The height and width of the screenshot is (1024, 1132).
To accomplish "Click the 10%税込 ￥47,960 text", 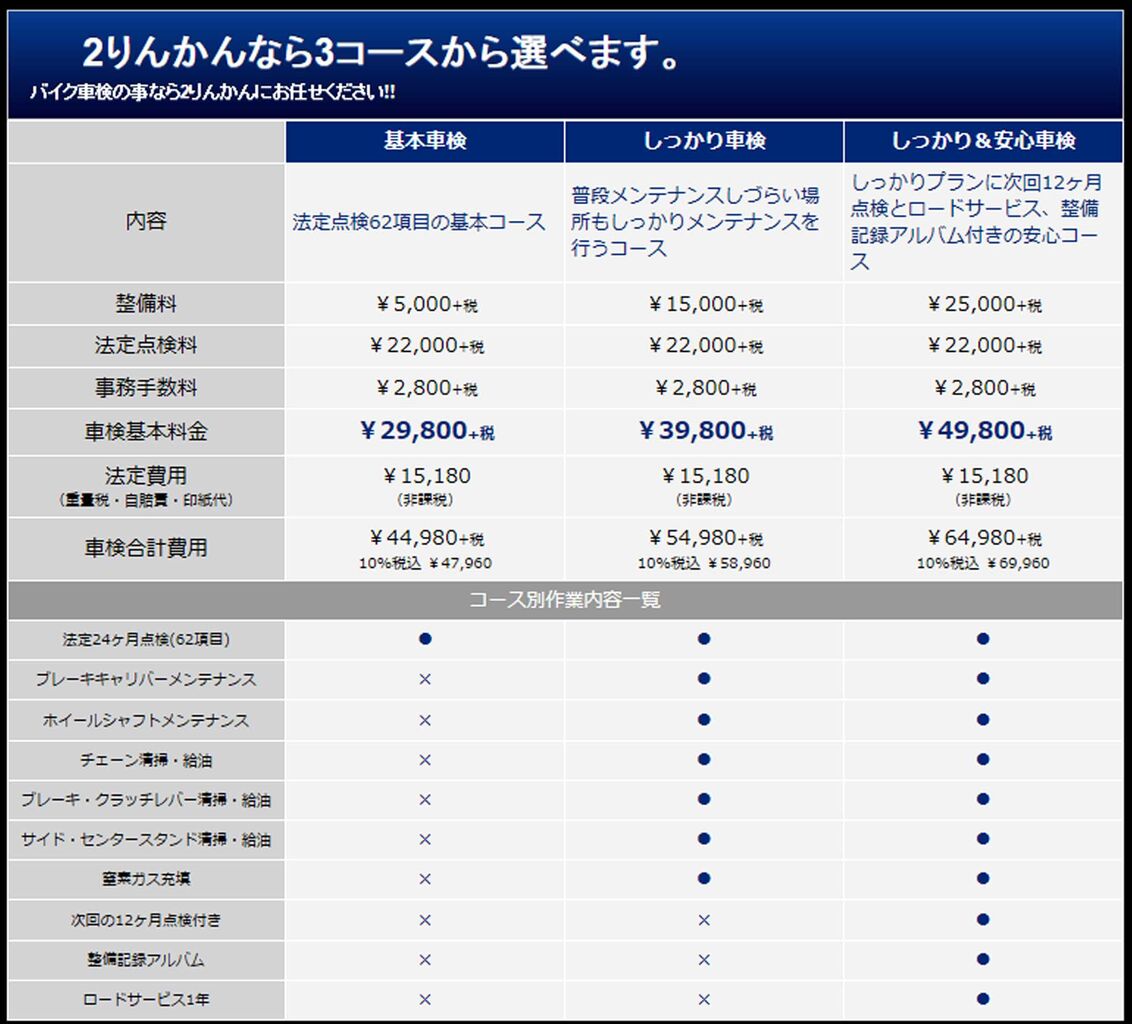I will [425, 563].
